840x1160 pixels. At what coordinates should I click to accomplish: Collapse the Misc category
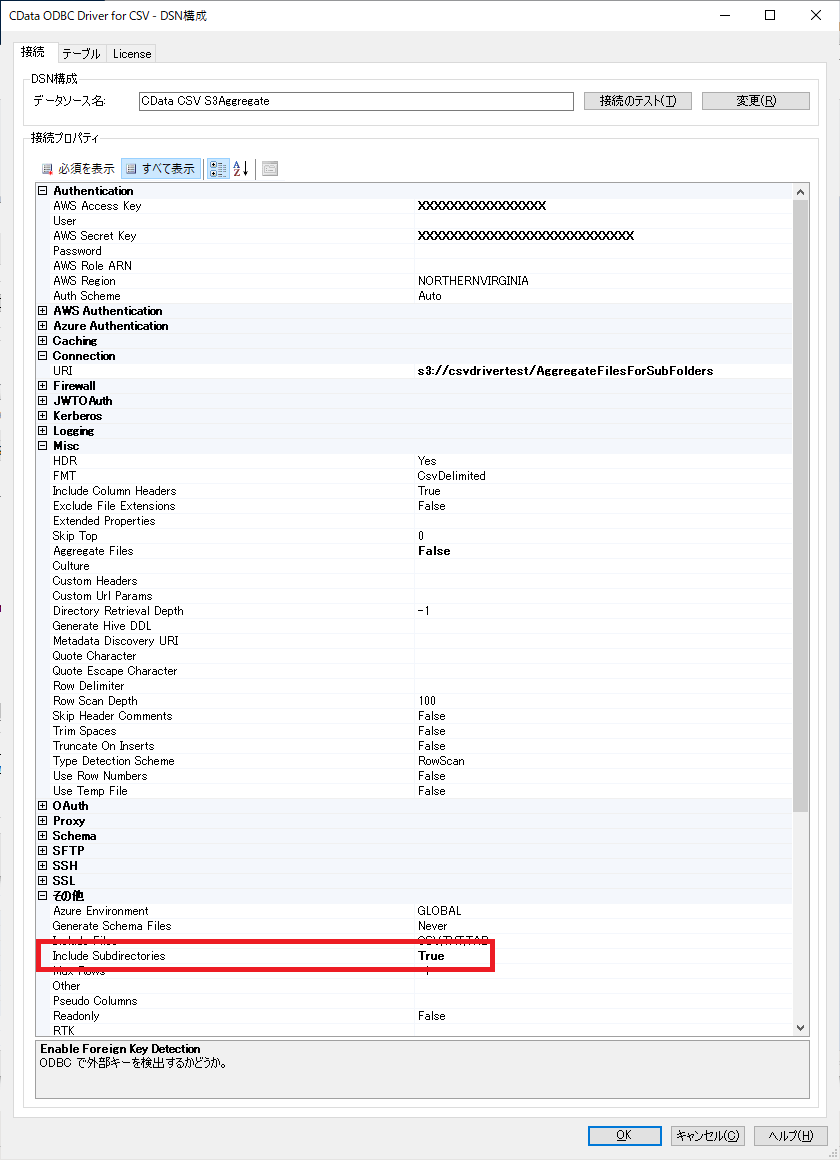click(43, 446)
